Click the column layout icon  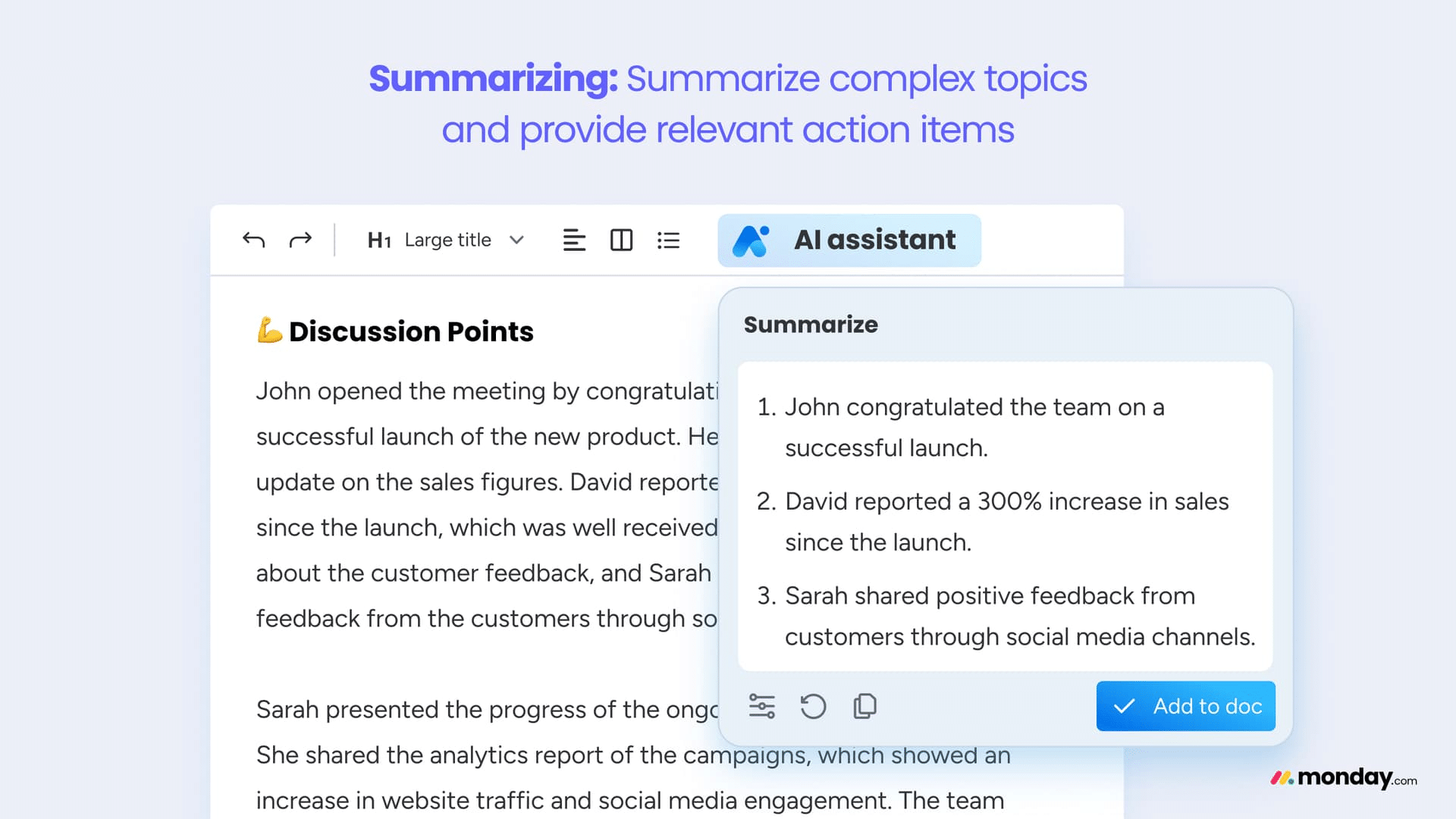[621, 240]
